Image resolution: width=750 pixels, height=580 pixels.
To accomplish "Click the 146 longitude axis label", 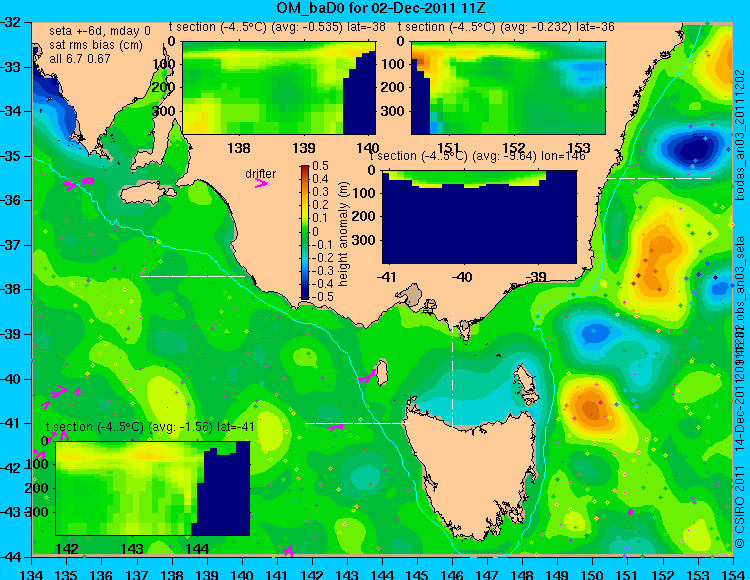I will 452,574.
